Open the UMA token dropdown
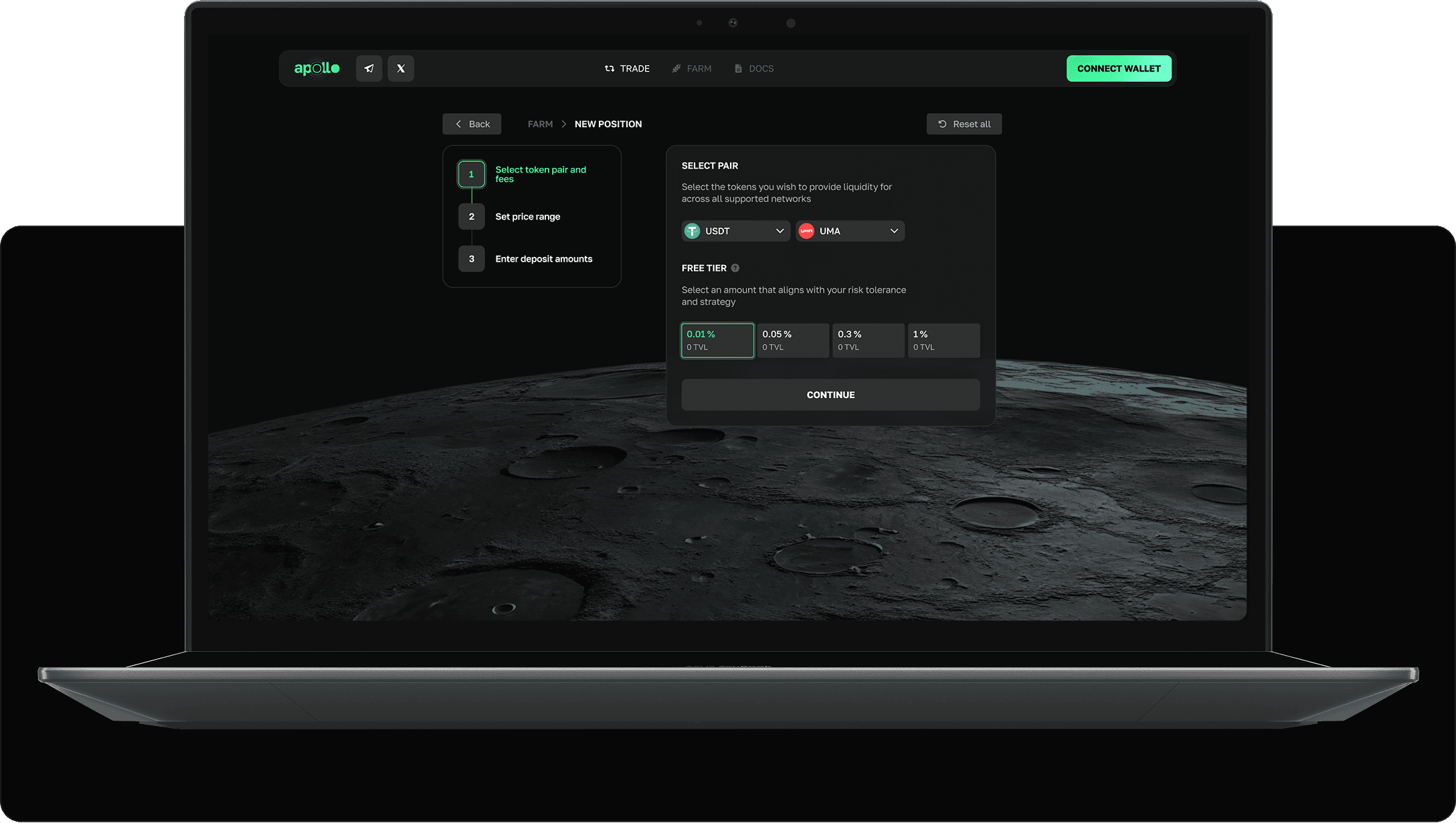The image size is (1456, 823). click(850, 231)
